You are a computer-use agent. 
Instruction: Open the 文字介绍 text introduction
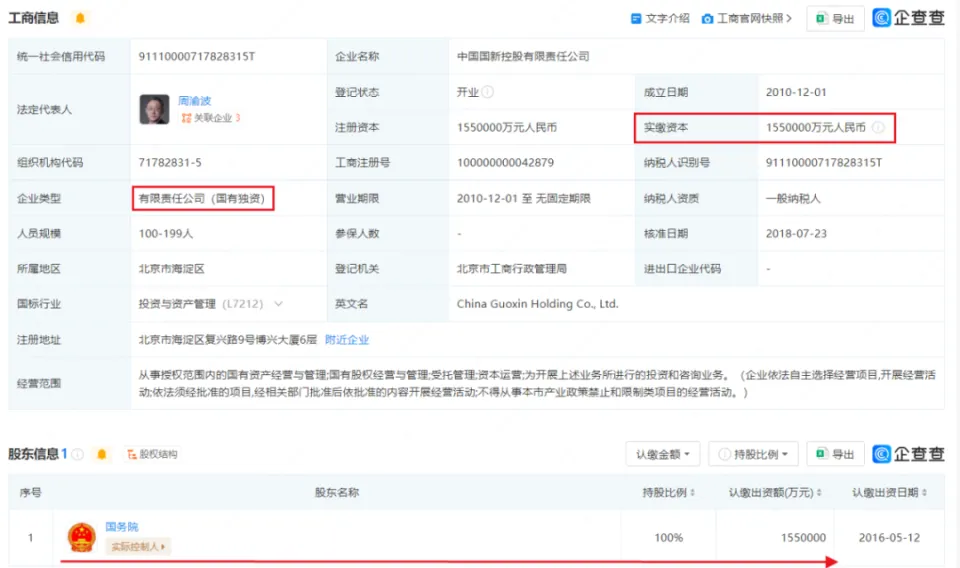(x=660, y=18)
